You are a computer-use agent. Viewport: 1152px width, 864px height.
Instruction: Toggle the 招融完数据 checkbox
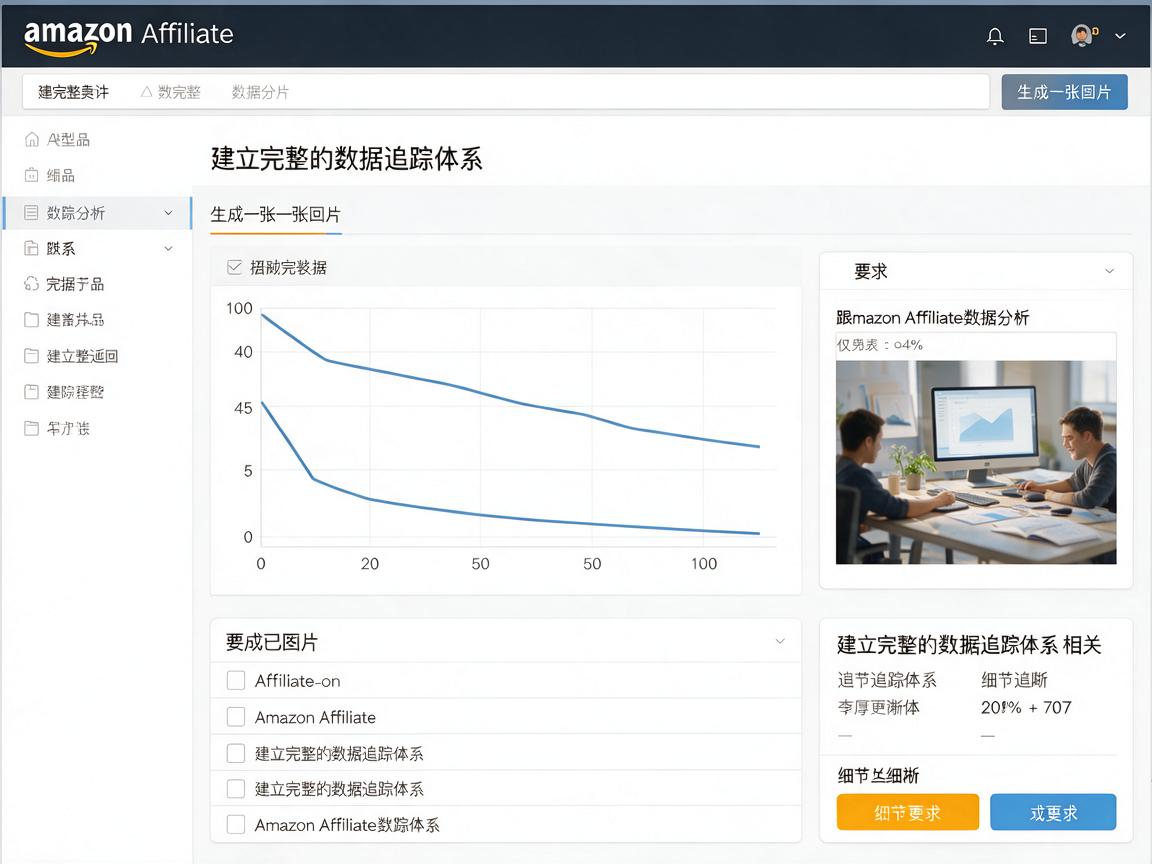234,267
